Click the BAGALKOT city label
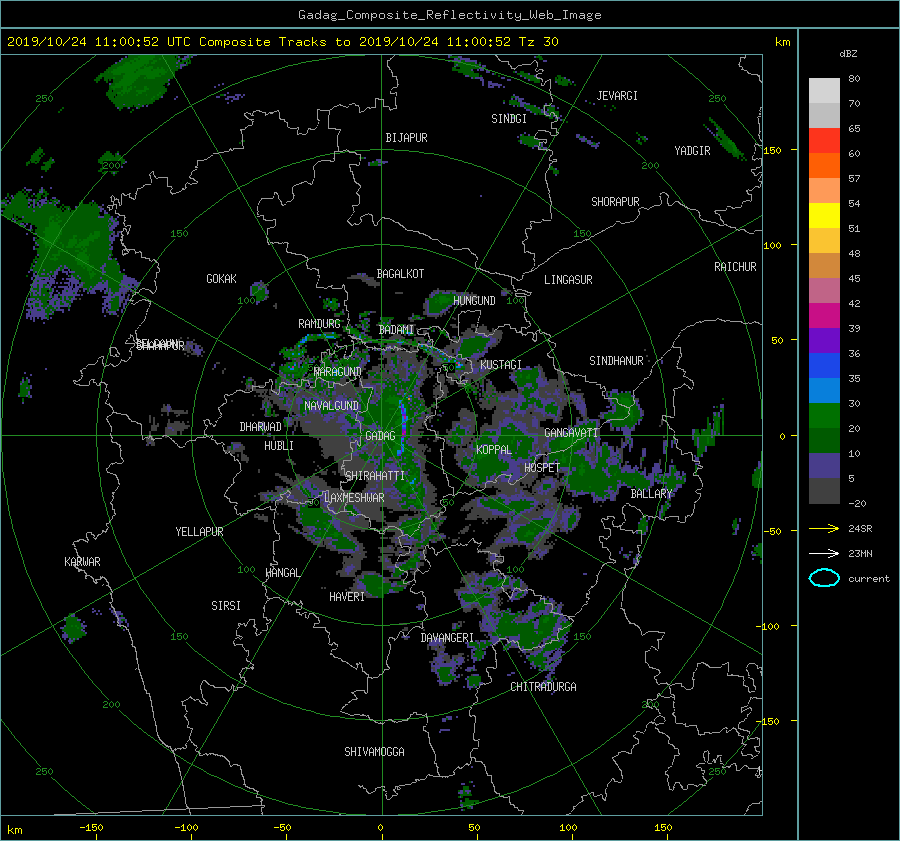 pos(400,274)
